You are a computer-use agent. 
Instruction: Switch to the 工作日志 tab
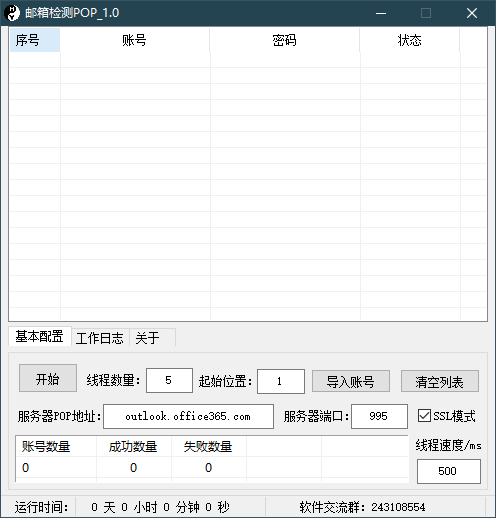tap(100, 338)
